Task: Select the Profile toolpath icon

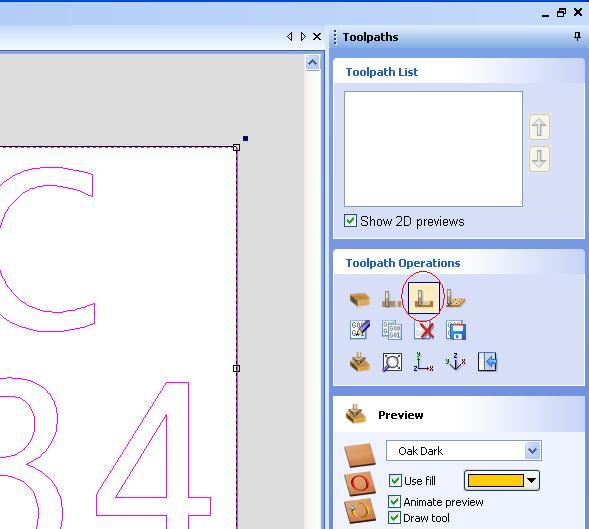Action: point(391,299)
